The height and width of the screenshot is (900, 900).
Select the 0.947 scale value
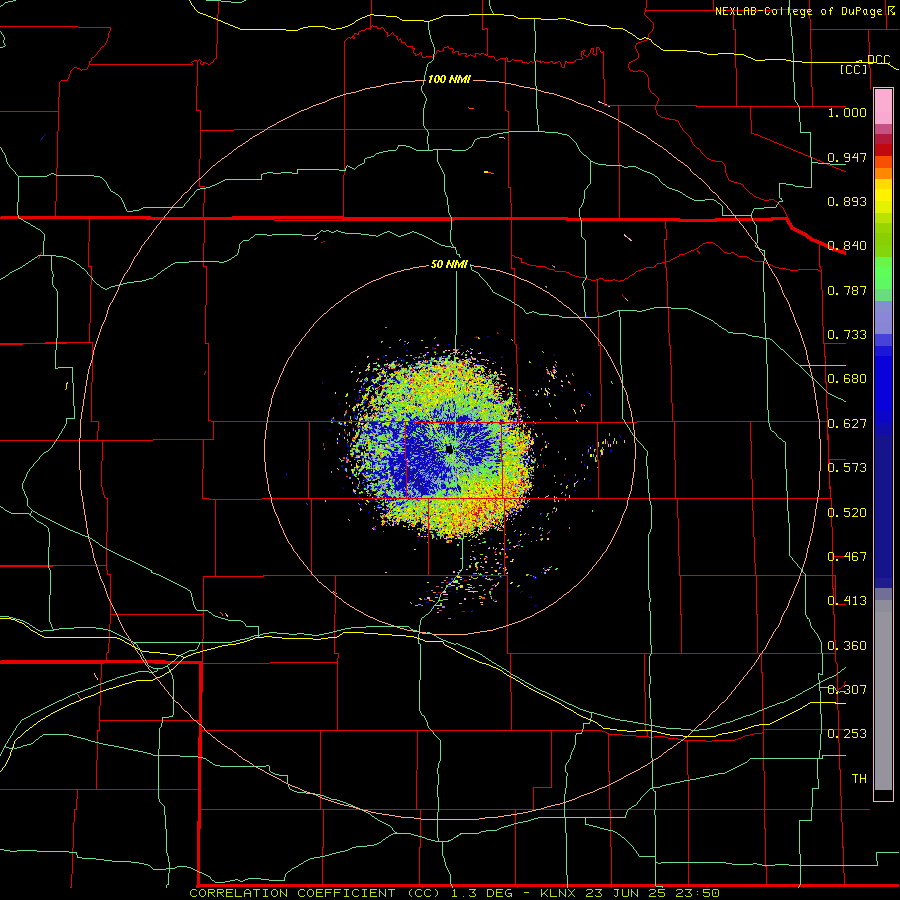pyautogui.click(x=847, y=157)
